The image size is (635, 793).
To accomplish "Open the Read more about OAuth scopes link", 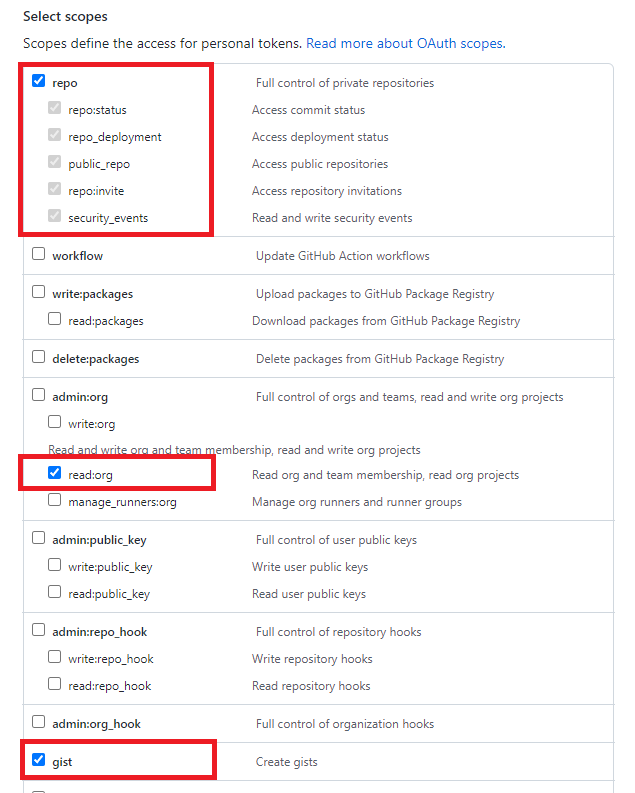I will tap(405, 43).
